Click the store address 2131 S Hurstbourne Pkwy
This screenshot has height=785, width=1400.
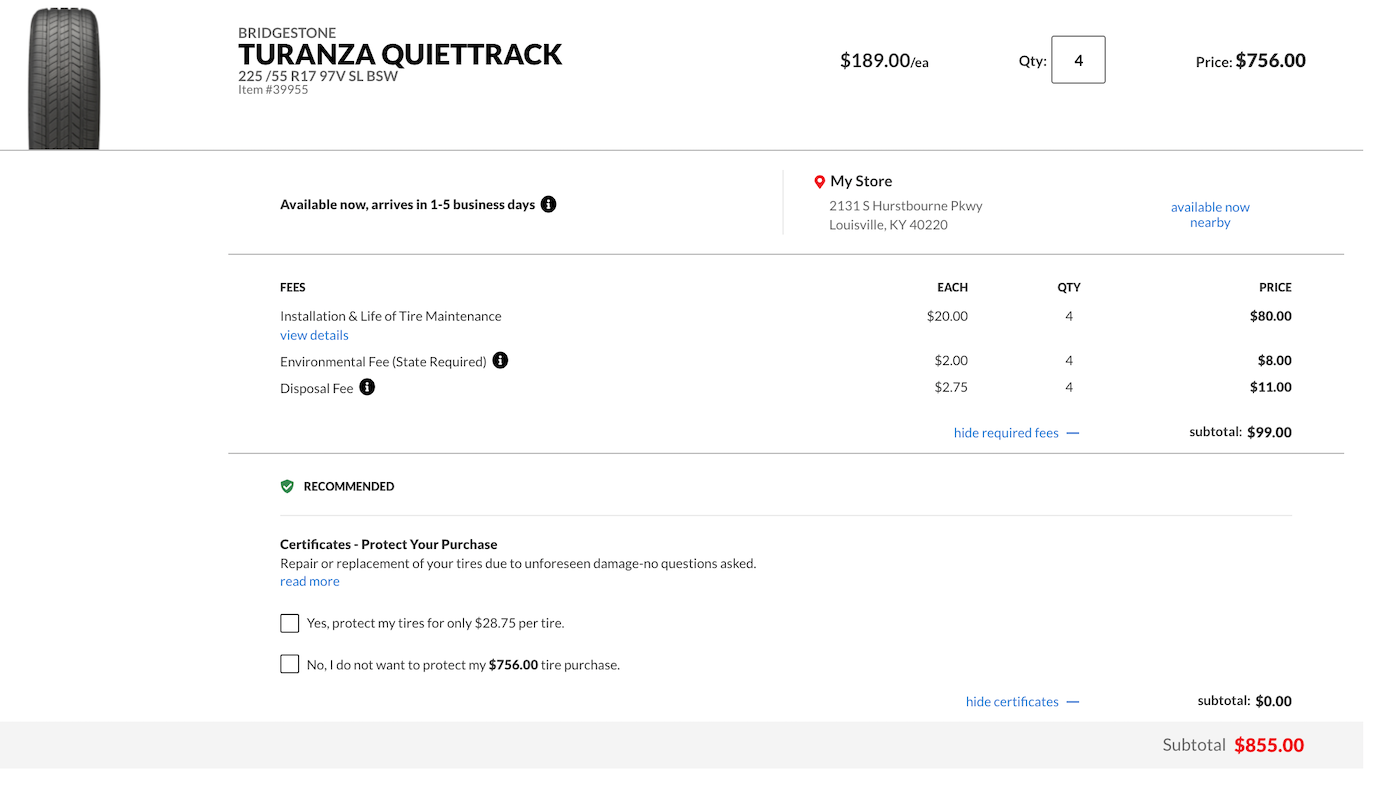coord(905,206)
